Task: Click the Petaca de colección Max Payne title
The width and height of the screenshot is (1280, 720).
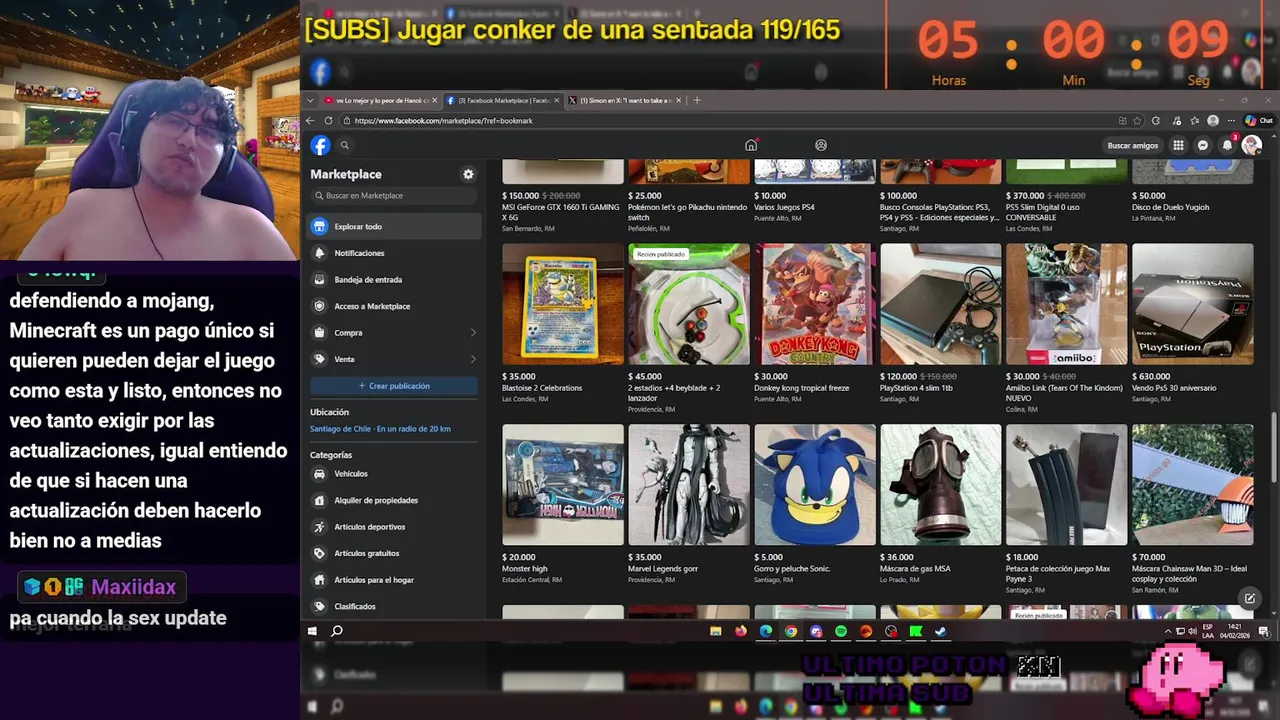Action: 1060,574
